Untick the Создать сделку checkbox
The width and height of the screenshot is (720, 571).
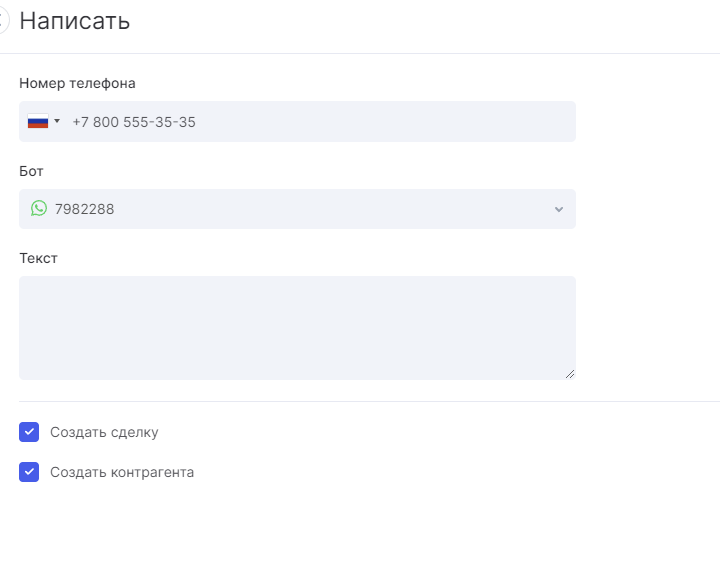(29, 432)
